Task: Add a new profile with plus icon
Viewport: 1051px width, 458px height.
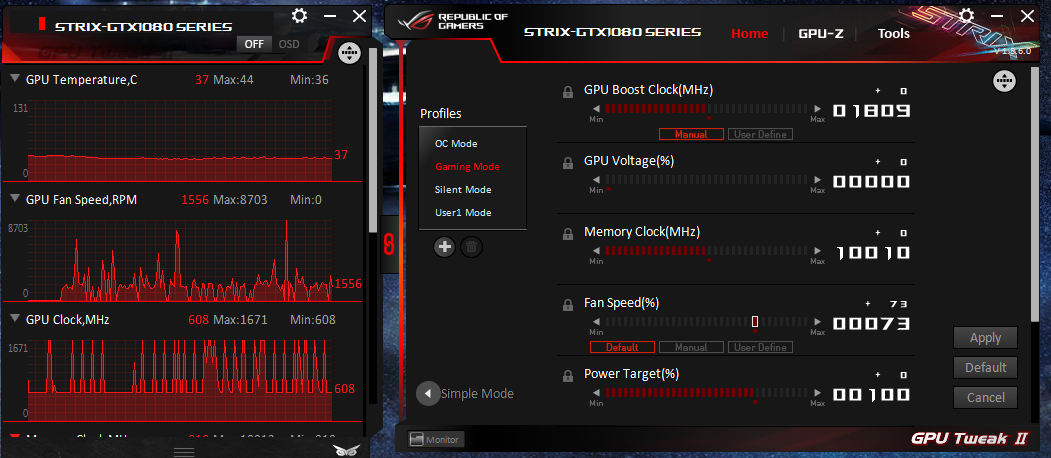Action: (444, 247)
